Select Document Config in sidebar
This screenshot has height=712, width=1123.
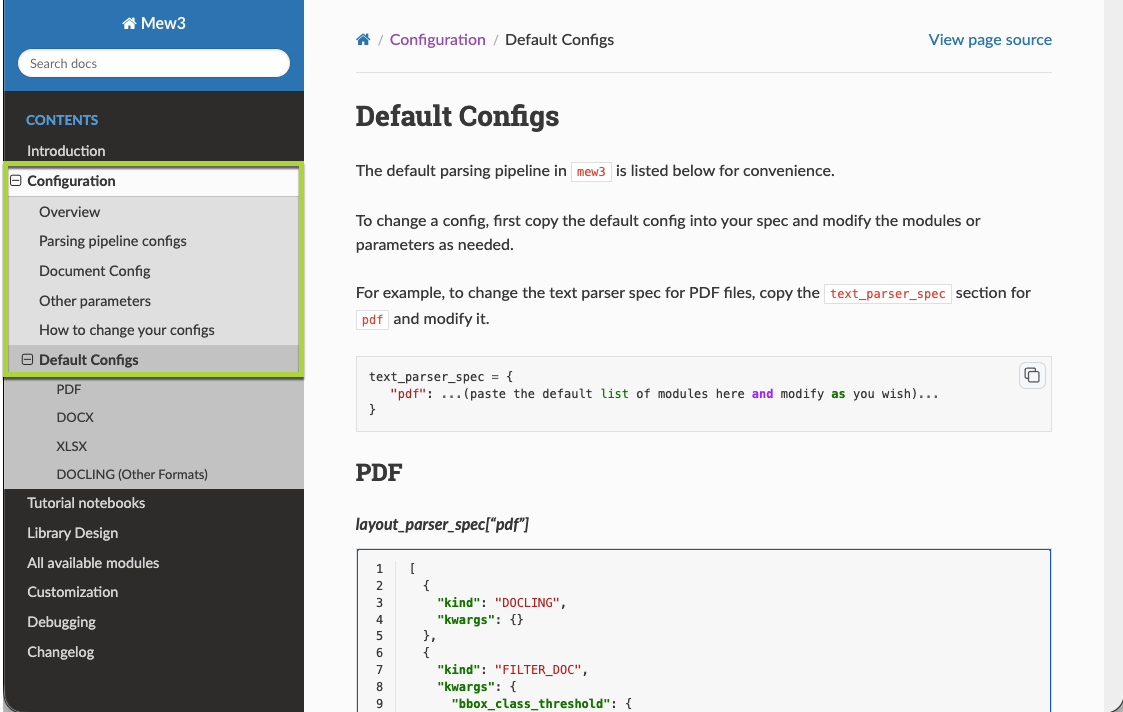coord(95,271)
